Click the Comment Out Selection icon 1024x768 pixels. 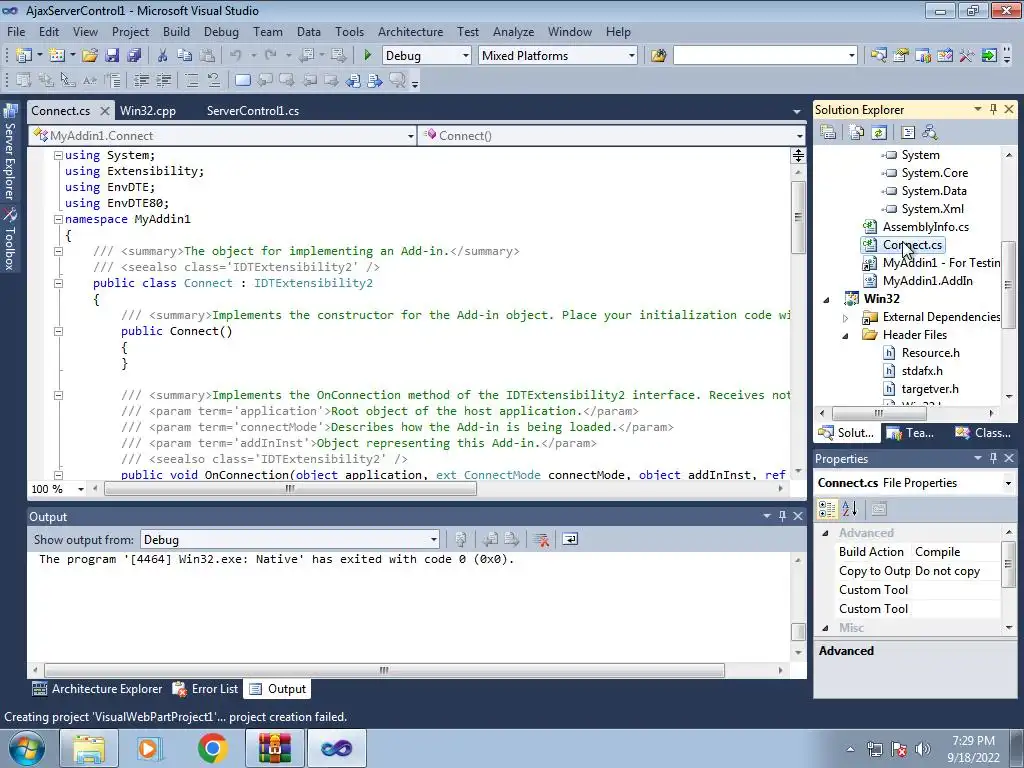[191, 80]
